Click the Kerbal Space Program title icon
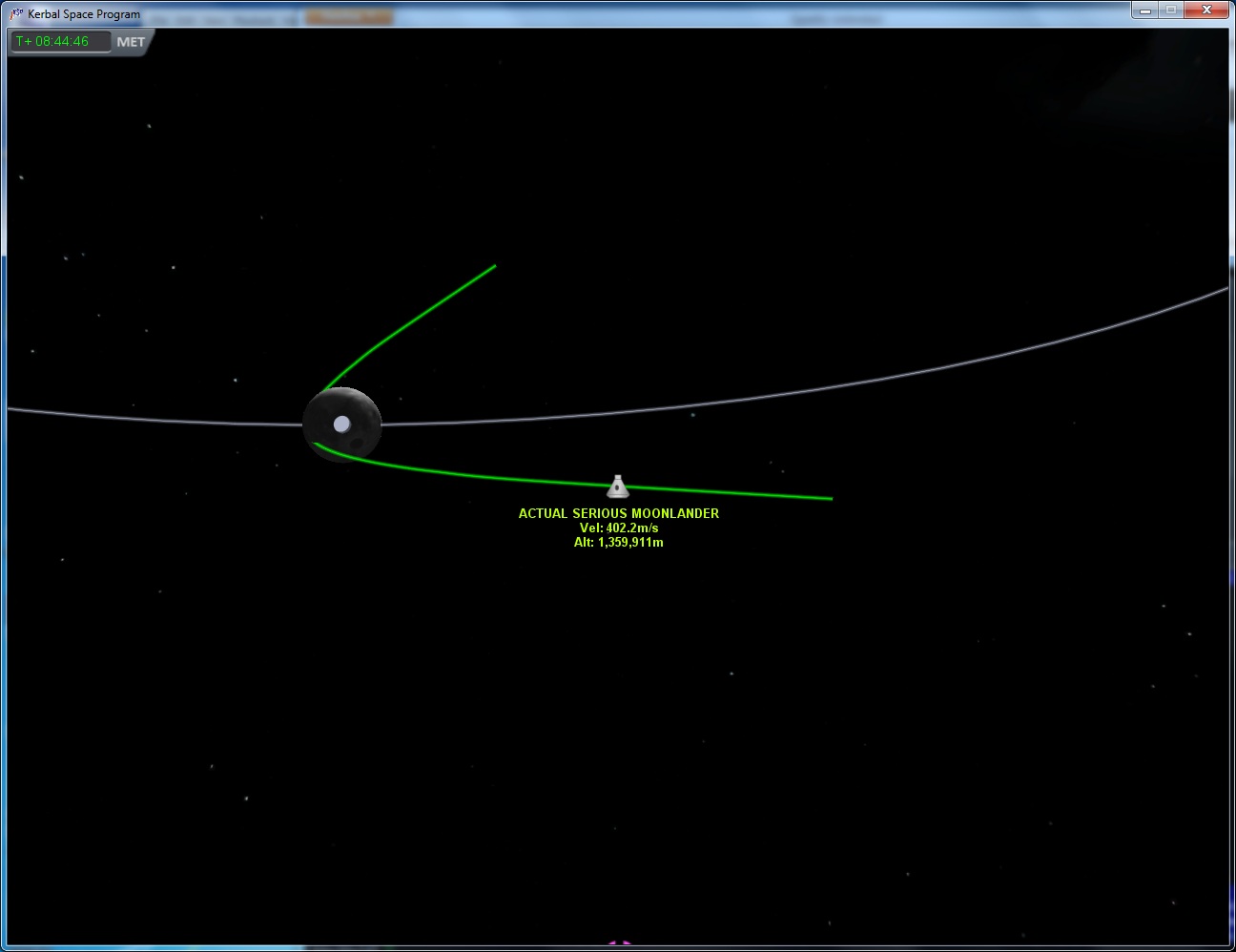The height and width of the screenshot is (952, 1236). coord(16,13)
